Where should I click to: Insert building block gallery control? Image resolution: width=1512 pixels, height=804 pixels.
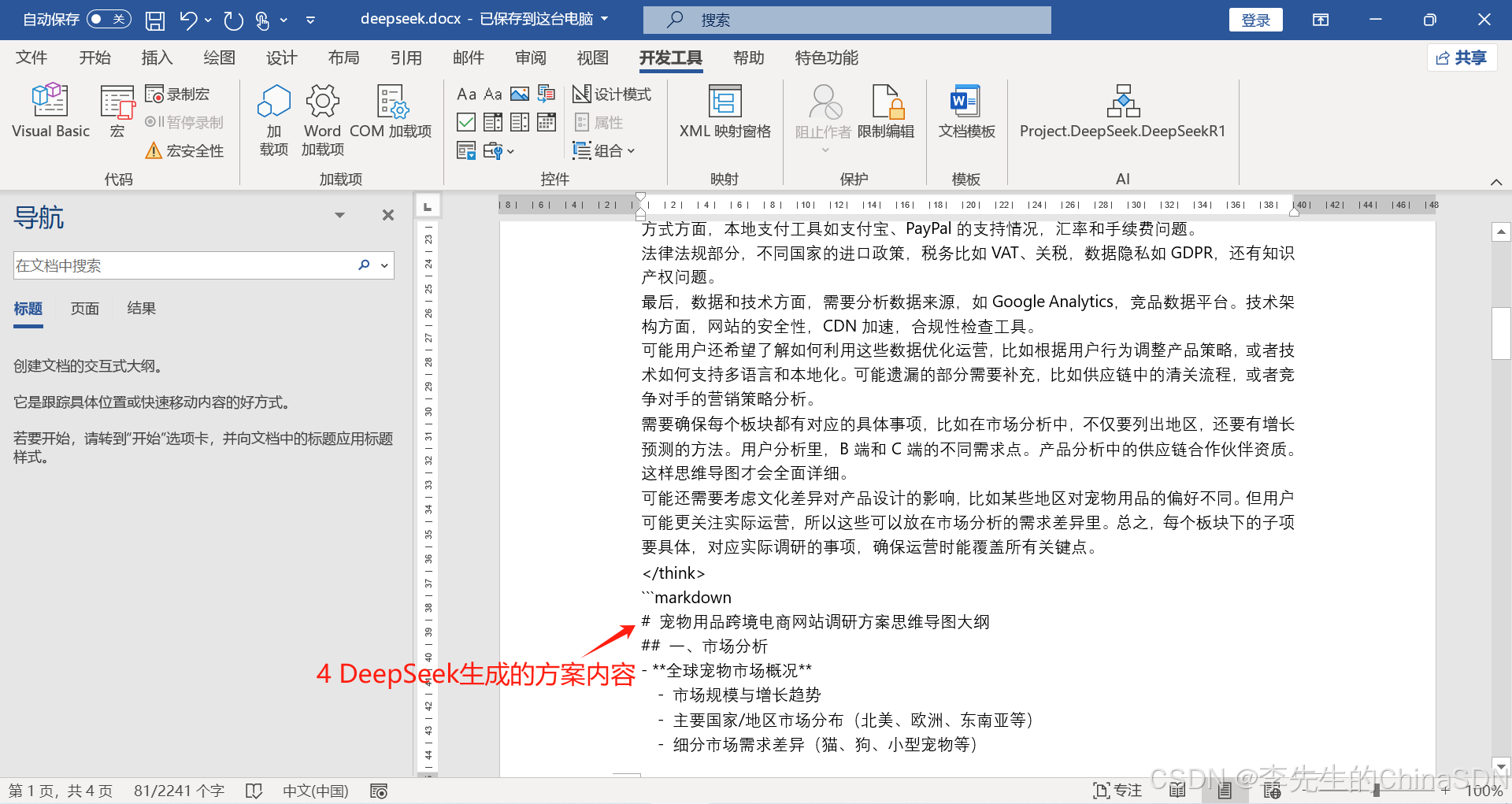click(x=547, y=94)
